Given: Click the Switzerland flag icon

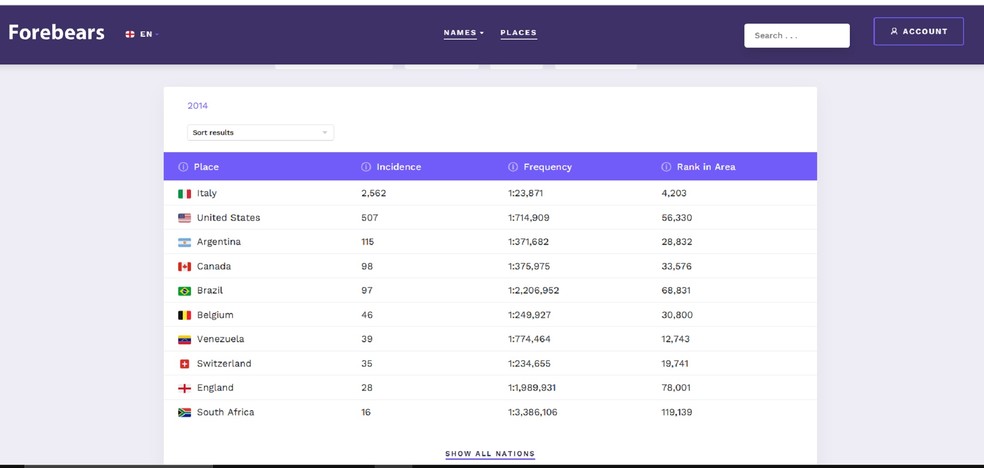Looking at the screenshot, I should point(184,364).
